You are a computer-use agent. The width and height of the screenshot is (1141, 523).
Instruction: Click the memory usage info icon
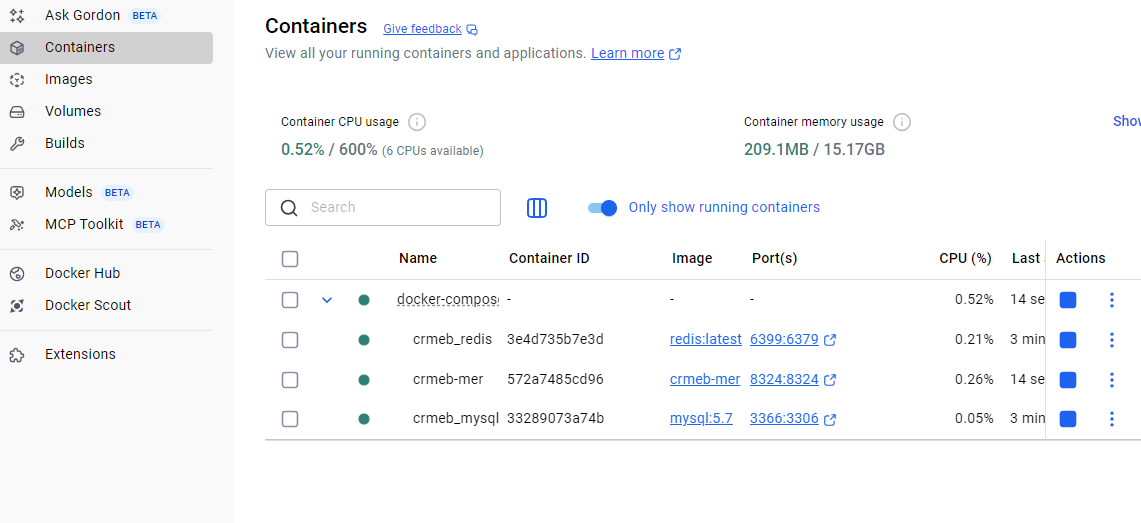(x=902, y=122)
